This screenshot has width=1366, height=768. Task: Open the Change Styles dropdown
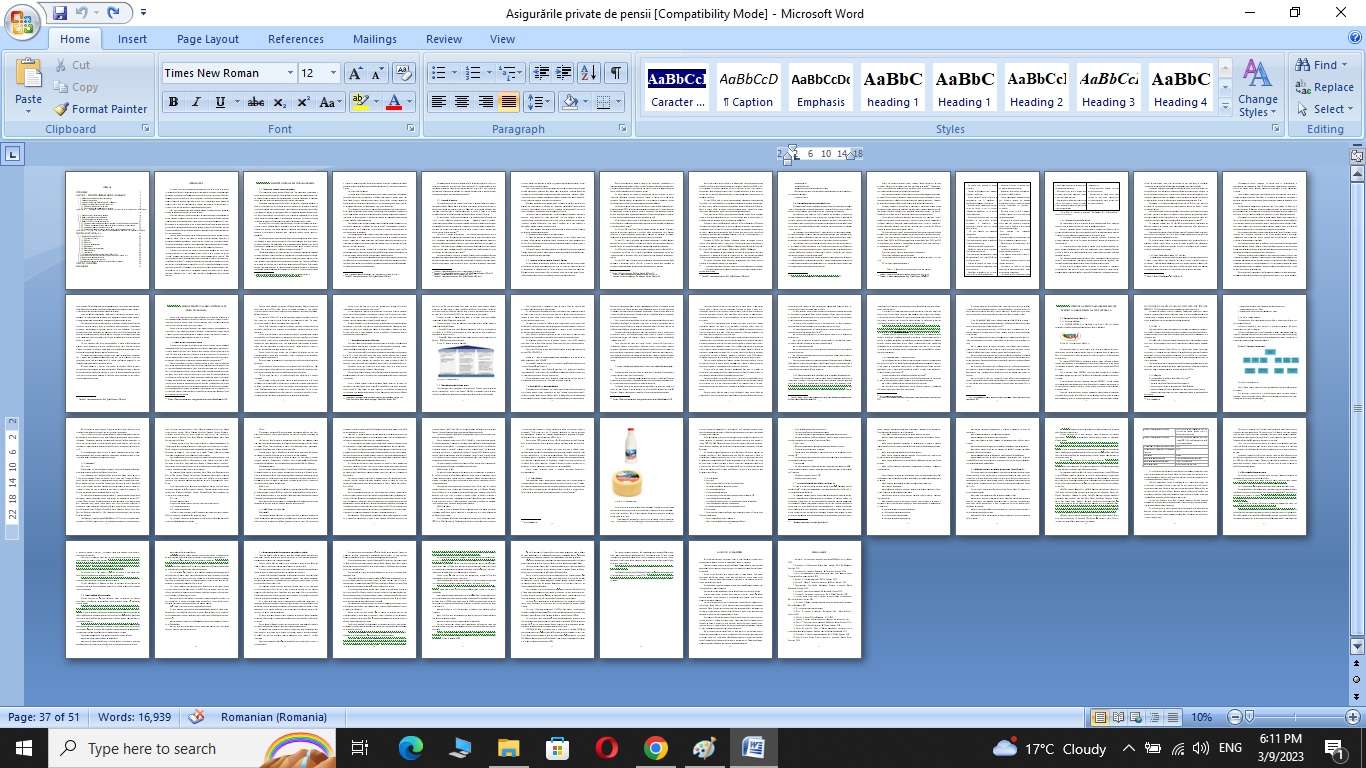click(1257, 89)
